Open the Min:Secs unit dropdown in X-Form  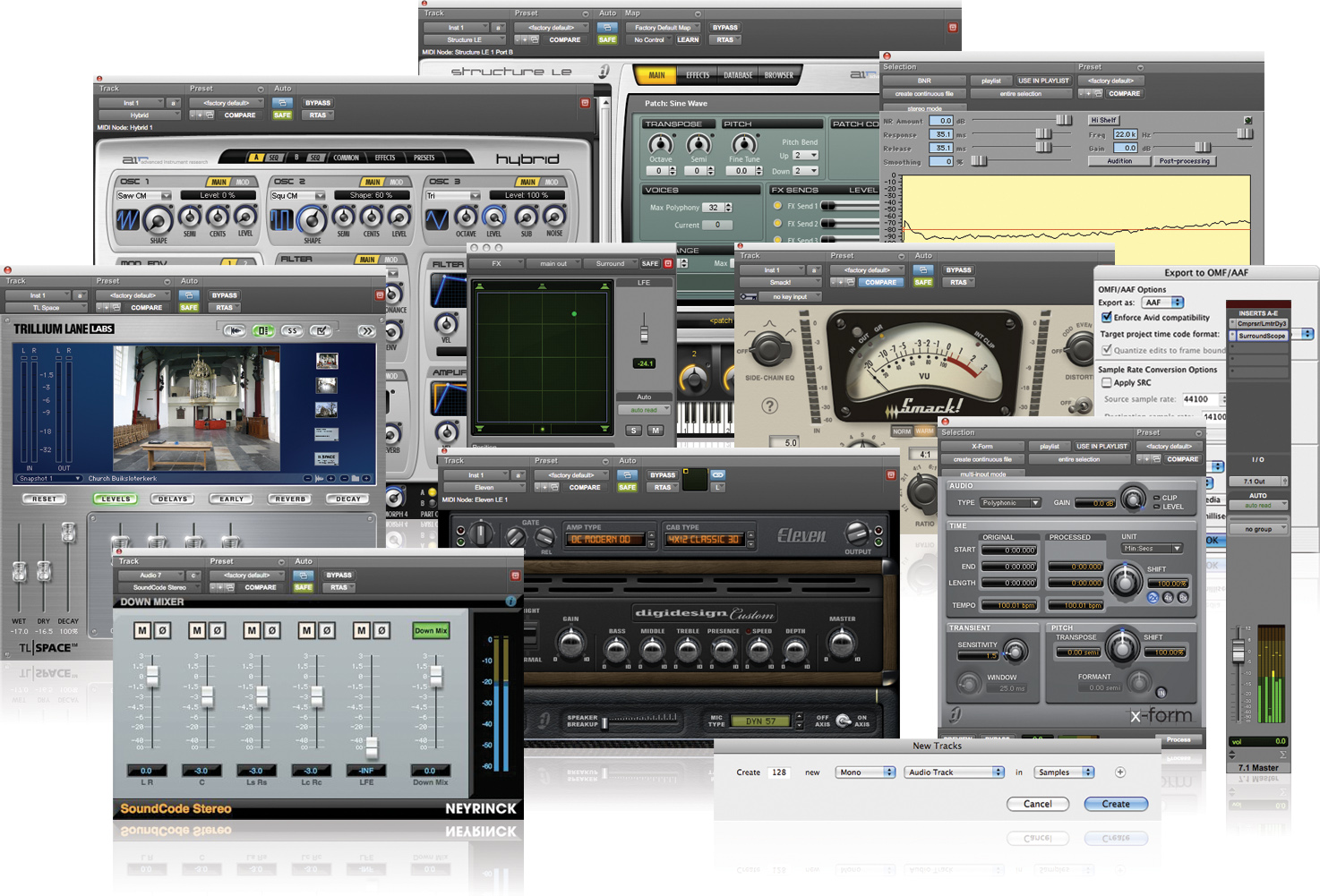1152,549
